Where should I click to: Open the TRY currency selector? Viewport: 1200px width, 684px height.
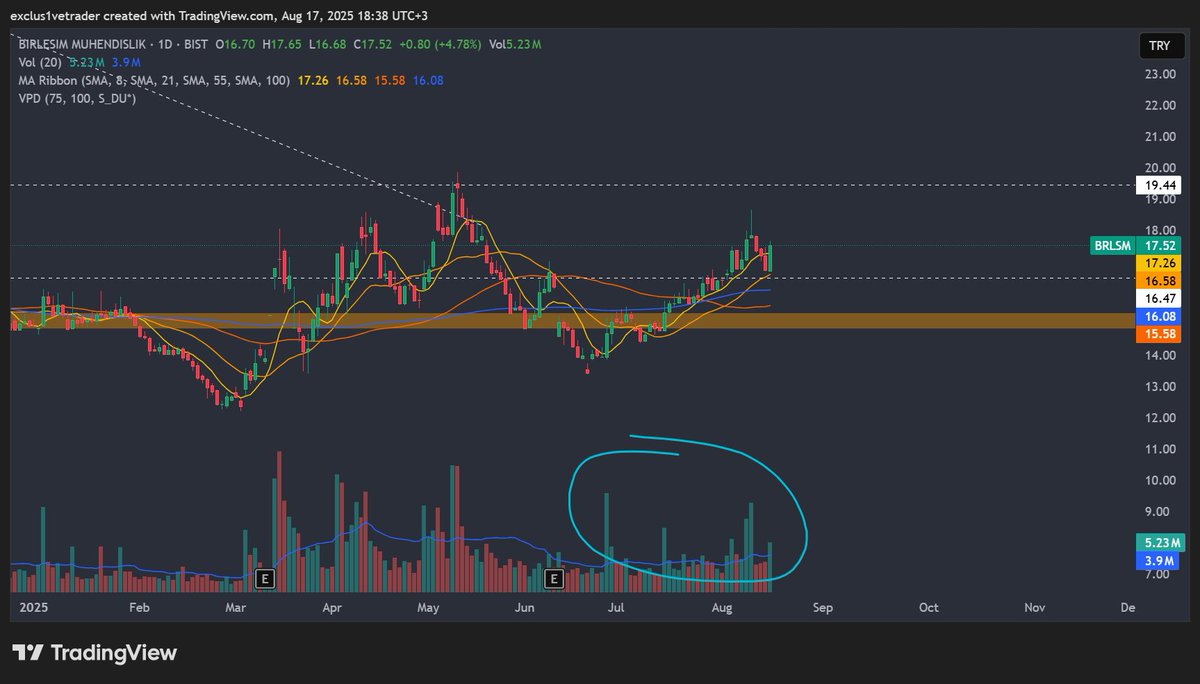click(1159, 46)
